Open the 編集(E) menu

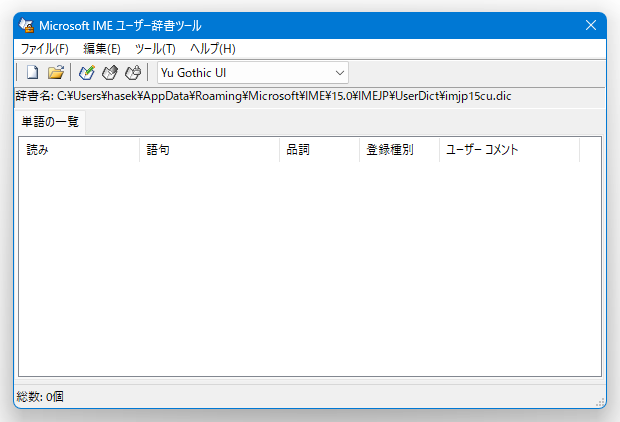tap(102, 49)
